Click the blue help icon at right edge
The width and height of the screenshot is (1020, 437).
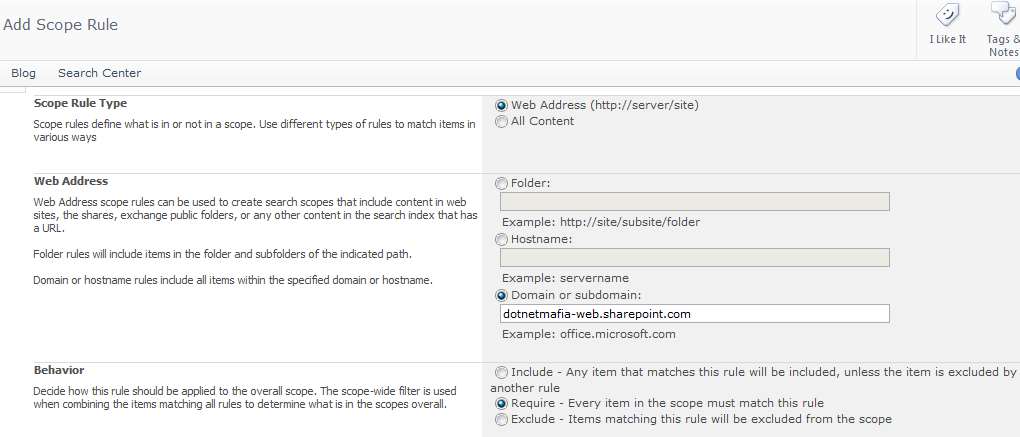coord(1017,74)
